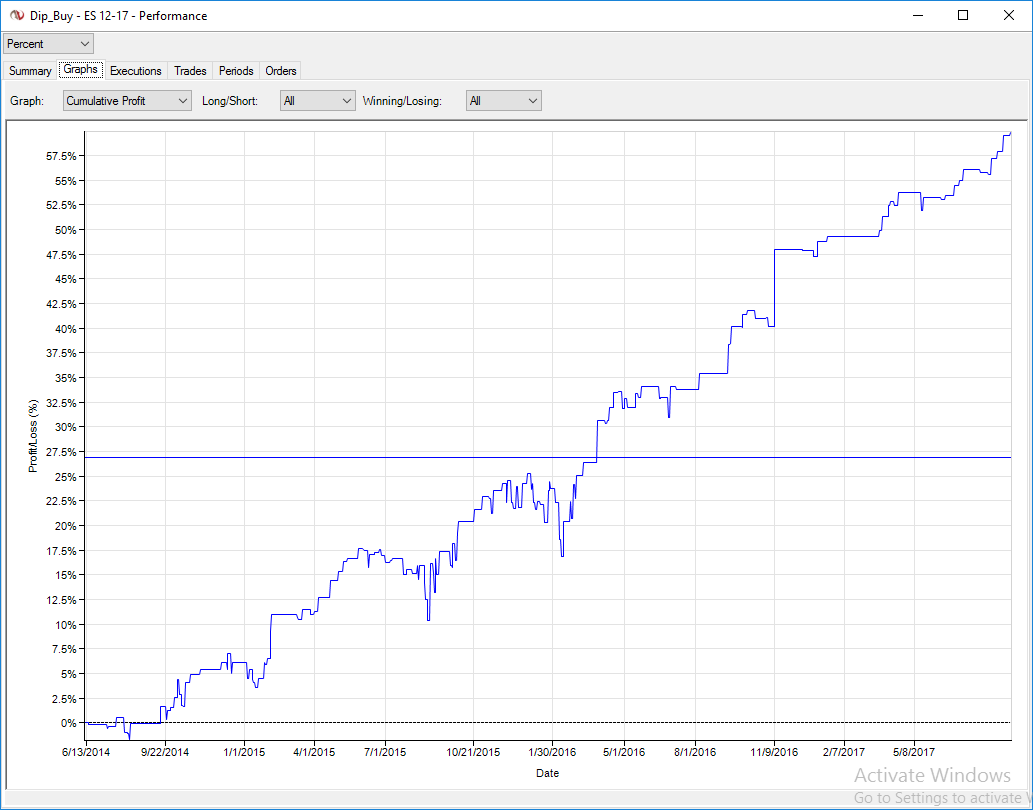The height and width of the screenshot is (810, 1033).
Task: Click the 5/1/2016 date label
Action: [624, 751]
